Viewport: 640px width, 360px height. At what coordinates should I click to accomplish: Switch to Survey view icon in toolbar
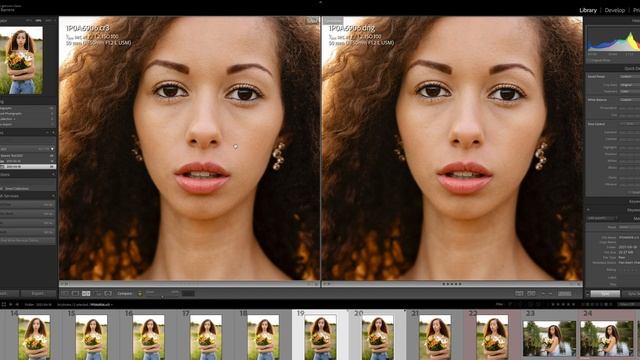[98, 293]
